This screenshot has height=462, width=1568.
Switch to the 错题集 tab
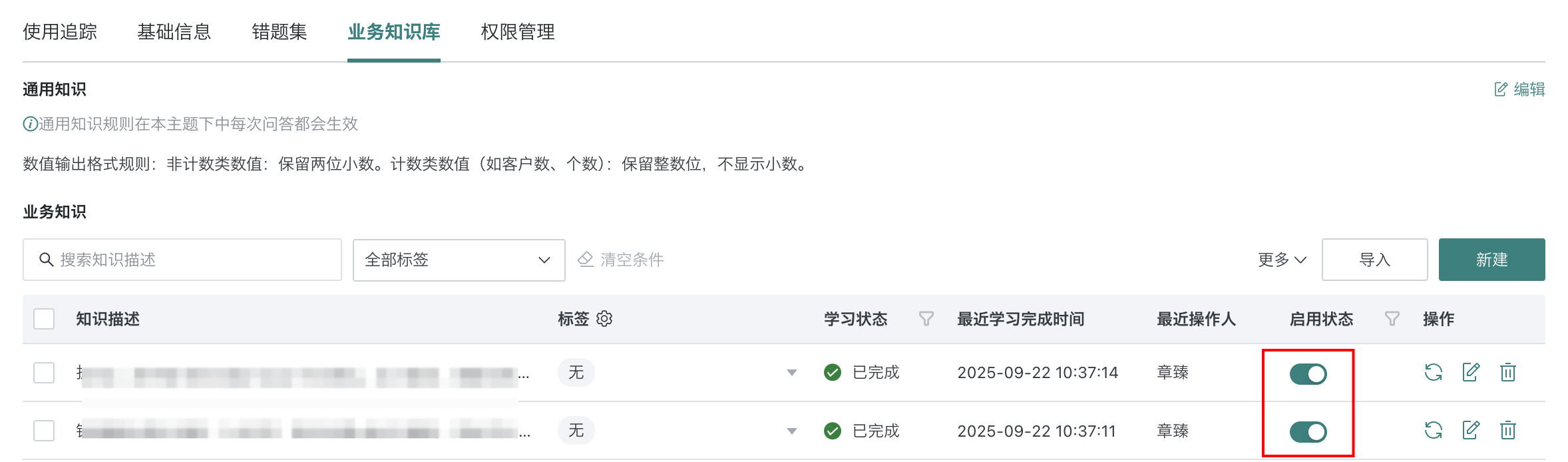coord(280,32)
